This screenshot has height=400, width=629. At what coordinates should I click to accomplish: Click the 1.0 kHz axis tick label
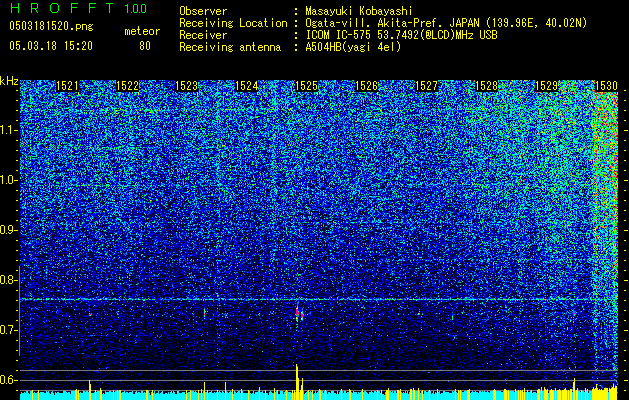[8, 181]
